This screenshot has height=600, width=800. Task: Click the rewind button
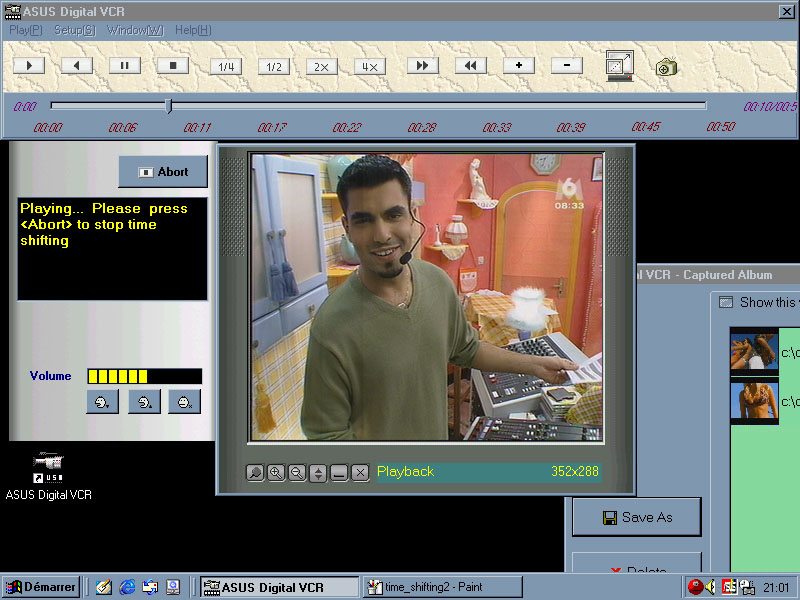(x=470, y=66)
